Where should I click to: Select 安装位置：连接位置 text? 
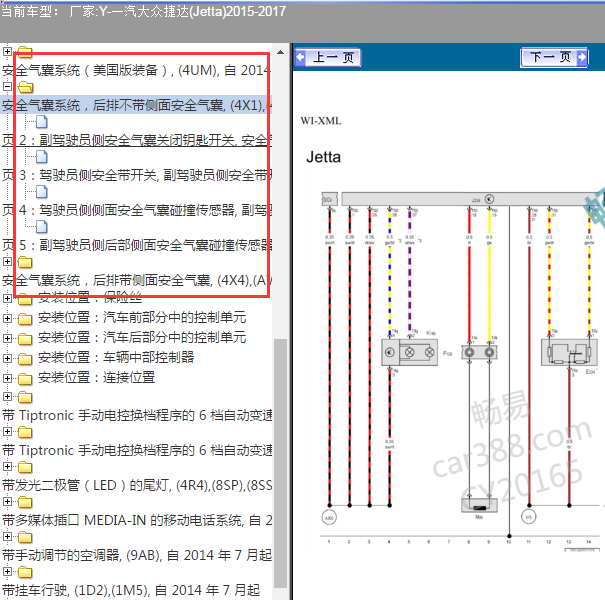(96, 378)
